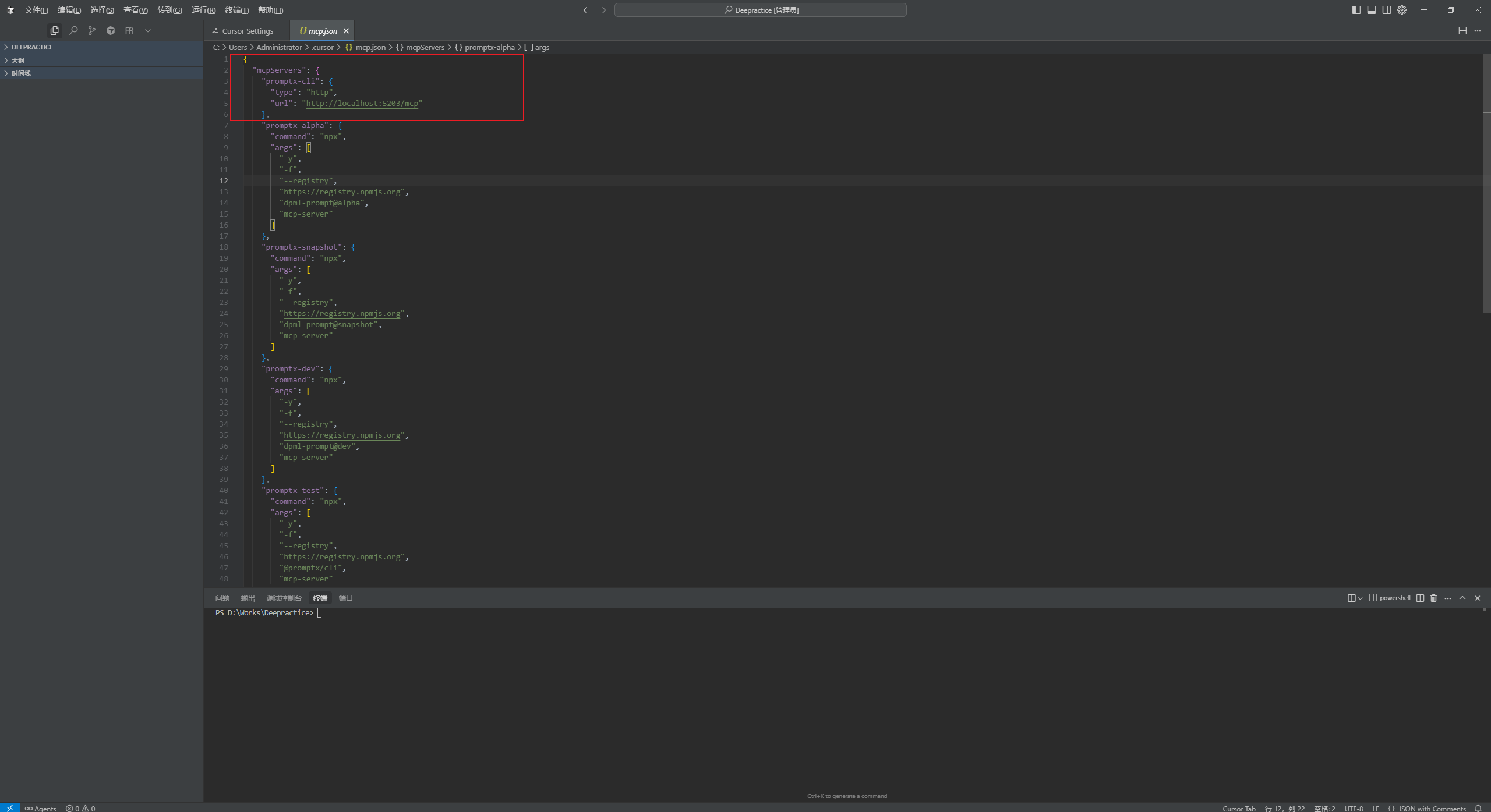Switch to the 端口 ports tab
This screenshot has width=1491, height=812.
point(345,598)
